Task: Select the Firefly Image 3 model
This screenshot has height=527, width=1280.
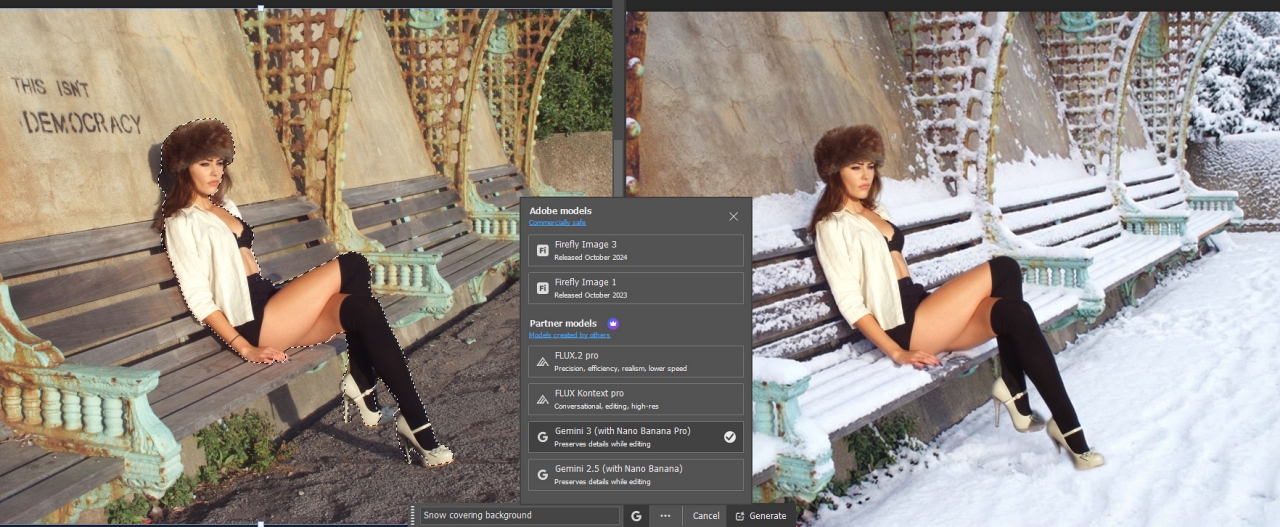Action: [x=635, y=250]
